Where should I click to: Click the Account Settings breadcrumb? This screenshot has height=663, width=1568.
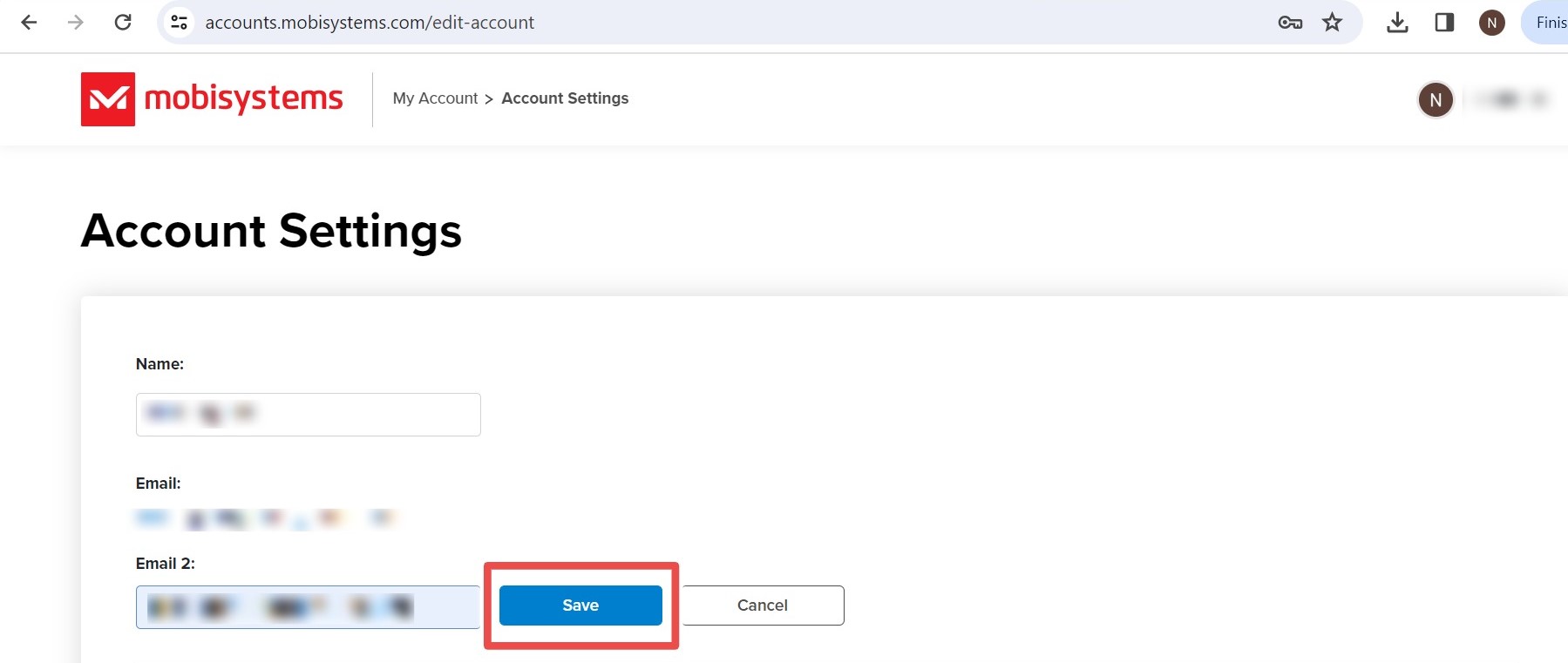(x=565, y=98)
